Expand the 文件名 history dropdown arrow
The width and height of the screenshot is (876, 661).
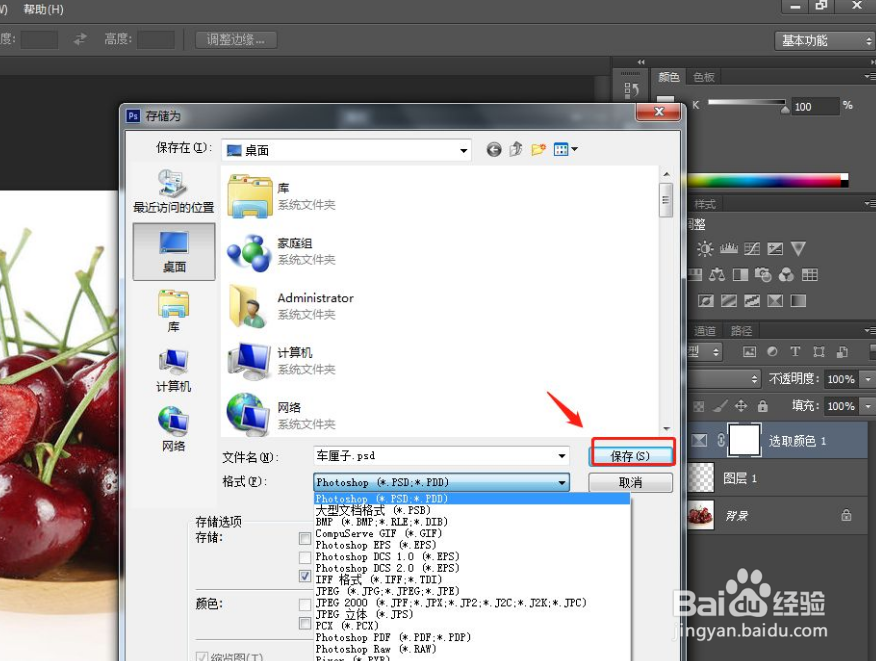pos(561,456)
